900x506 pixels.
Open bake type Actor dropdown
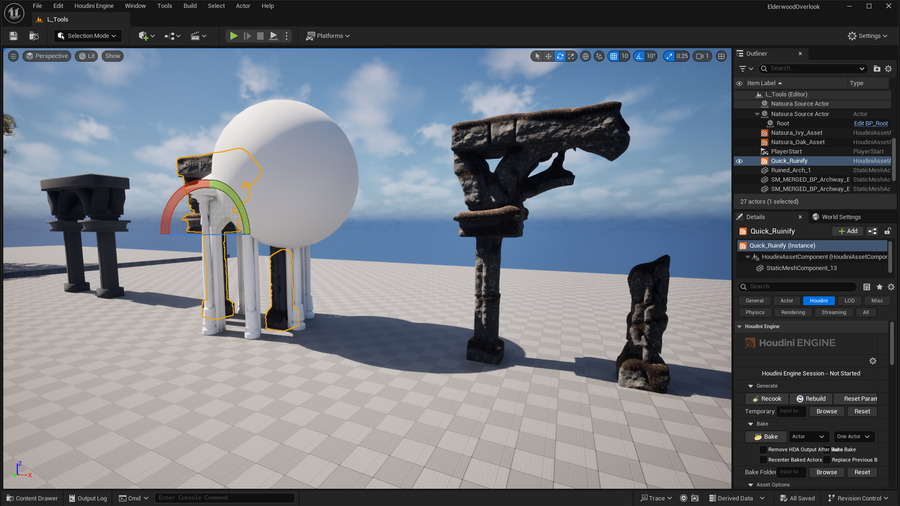tap(808, 437)
